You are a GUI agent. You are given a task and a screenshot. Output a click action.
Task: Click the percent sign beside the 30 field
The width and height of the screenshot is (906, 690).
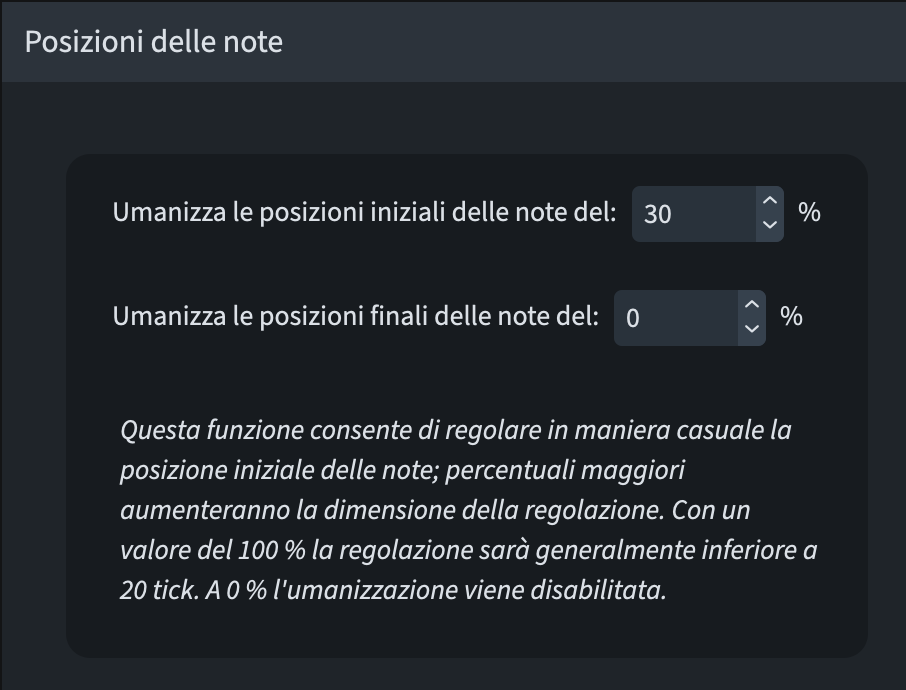click(809, 212)
